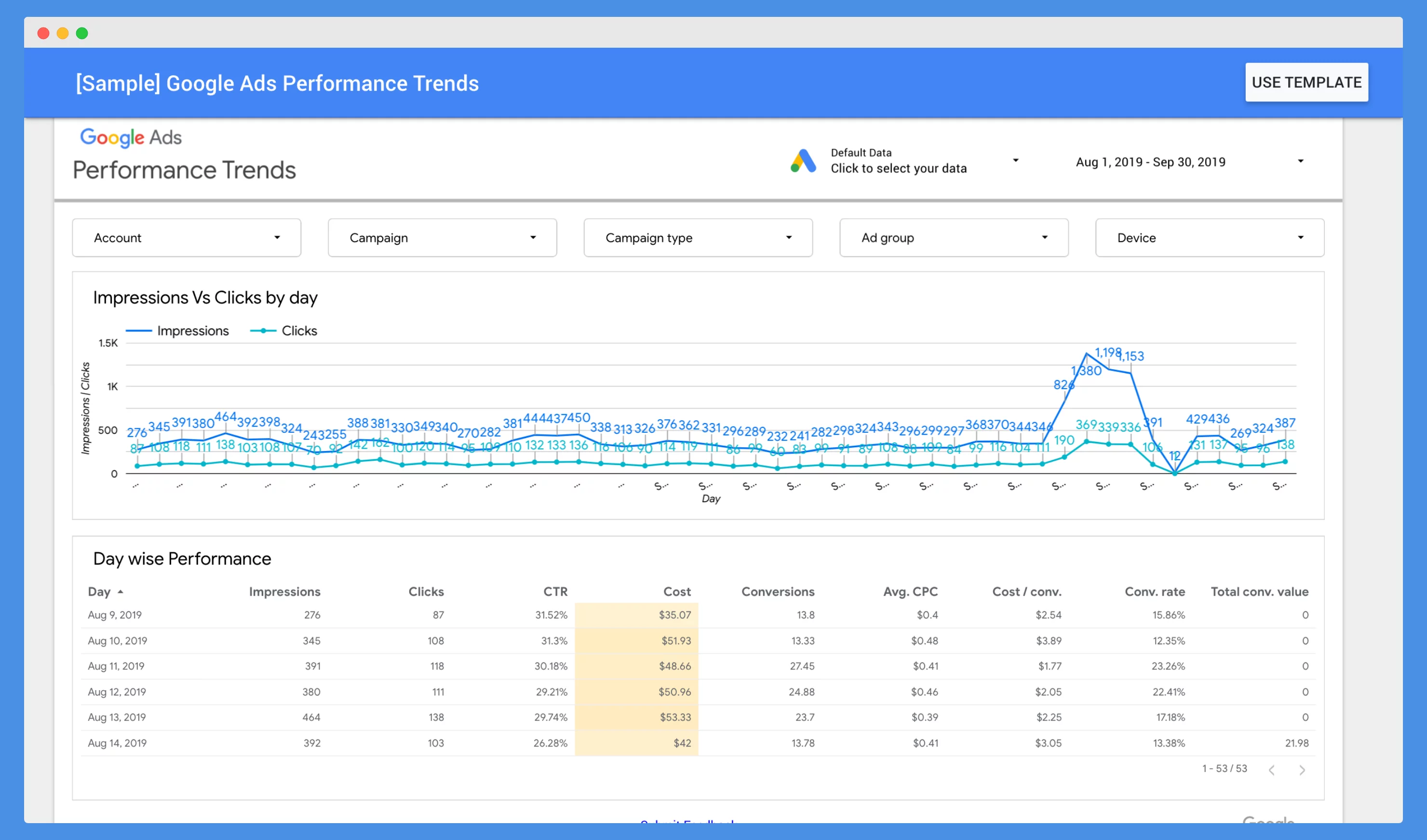
Task: Click the Impressions Vs Clicks by day title
Action: click(205, 298)
